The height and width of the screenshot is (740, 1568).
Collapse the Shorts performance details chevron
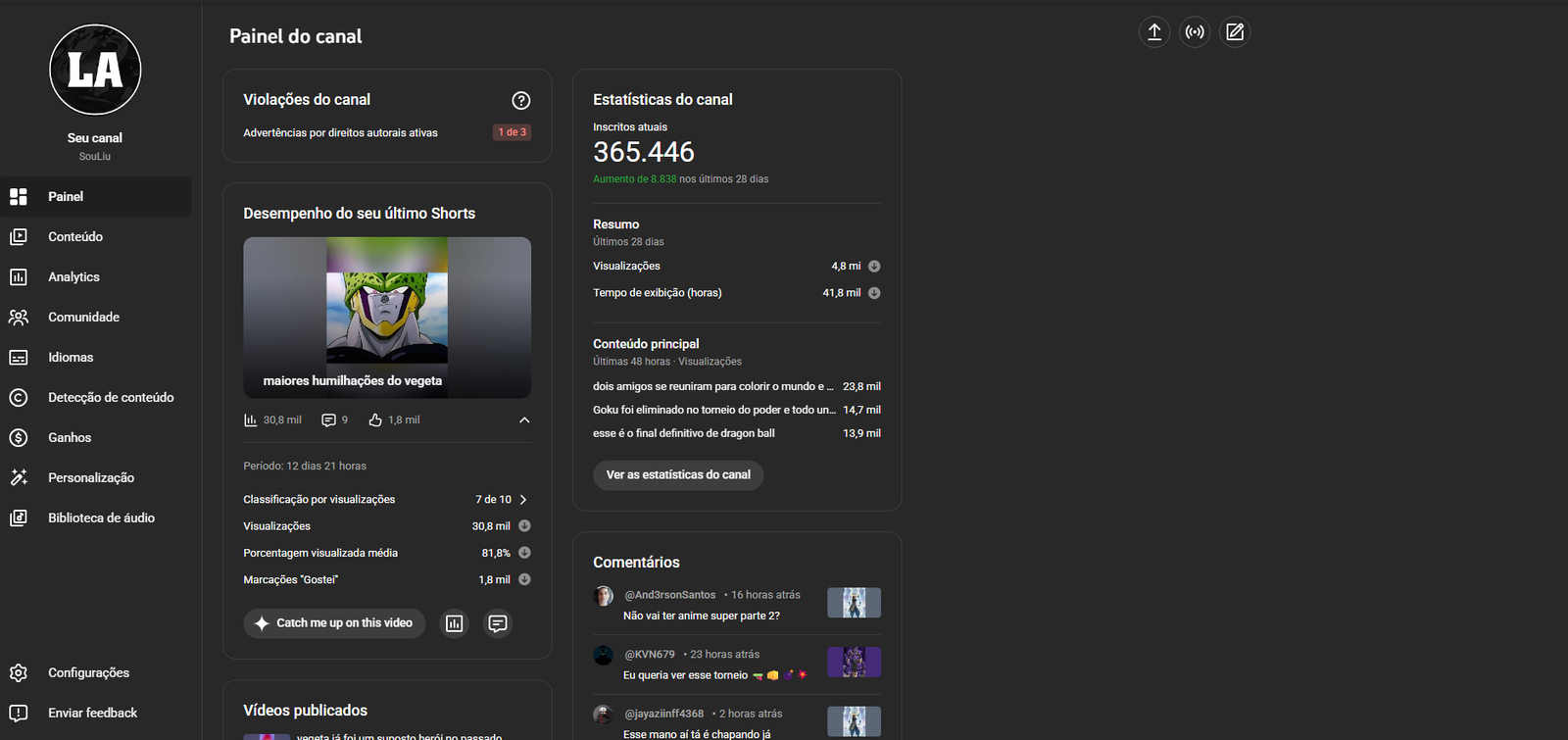(x=524, y=420)
